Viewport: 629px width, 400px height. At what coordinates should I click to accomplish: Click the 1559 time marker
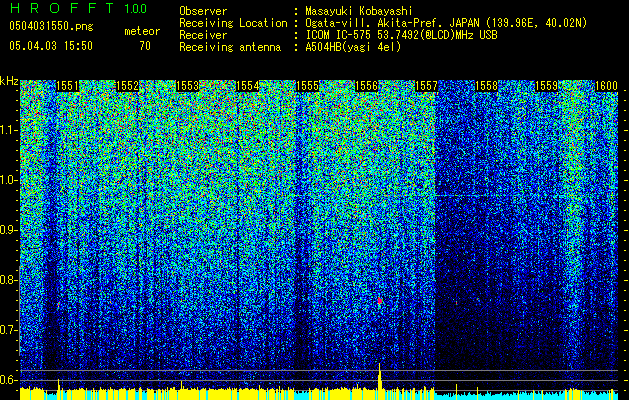point(546,86)
